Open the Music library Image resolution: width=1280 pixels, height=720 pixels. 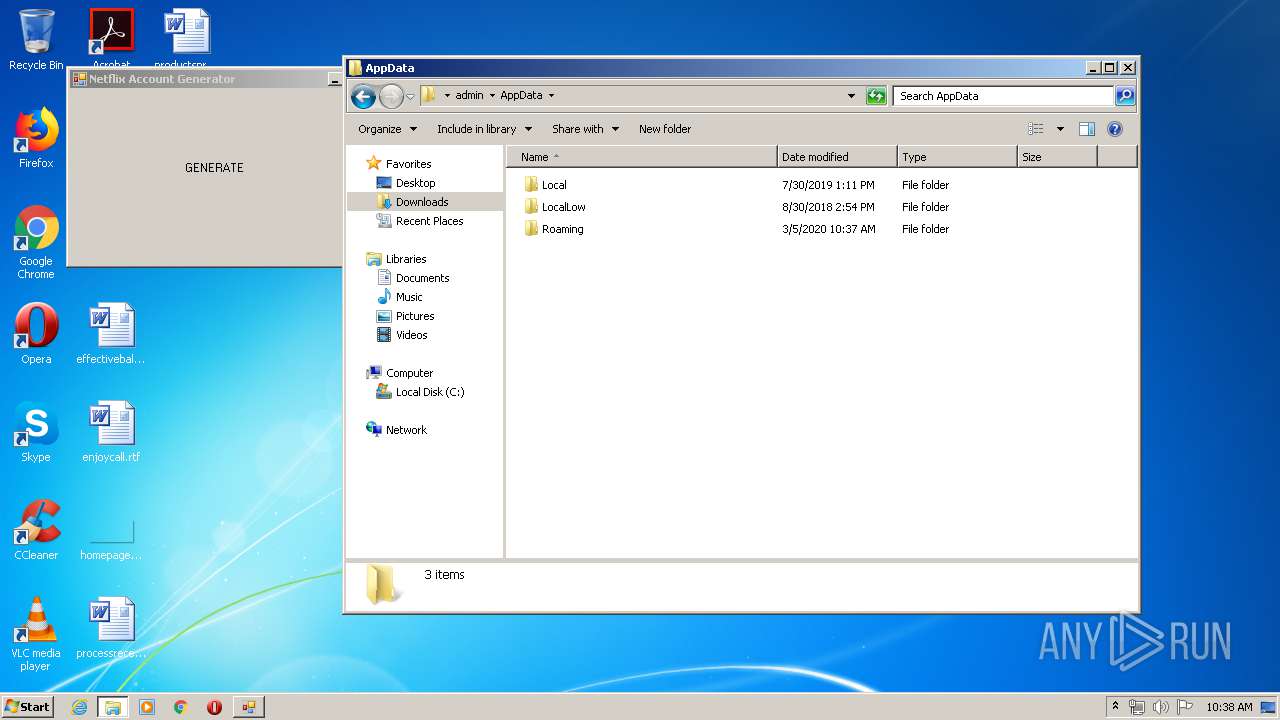click(400, 297)
